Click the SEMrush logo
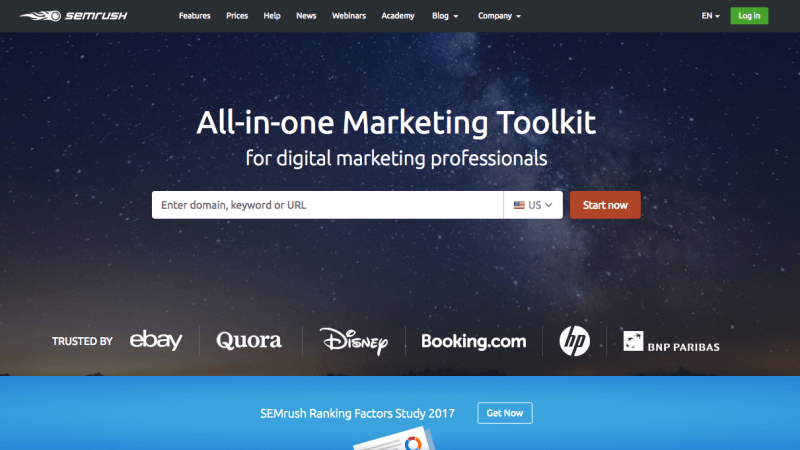Viewport: 800px width, 450px height. [73, 16]
